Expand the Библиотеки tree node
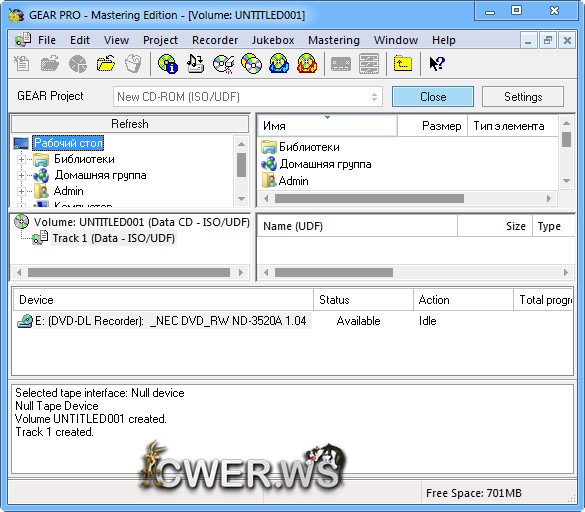 coord(21,159)
